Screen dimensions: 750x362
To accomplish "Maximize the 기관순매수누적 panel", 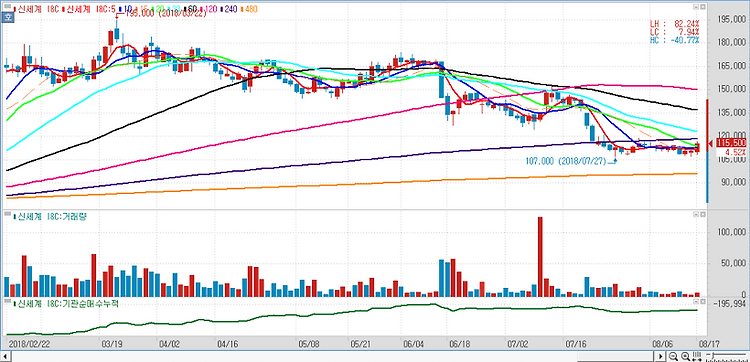I will point(704,302).
